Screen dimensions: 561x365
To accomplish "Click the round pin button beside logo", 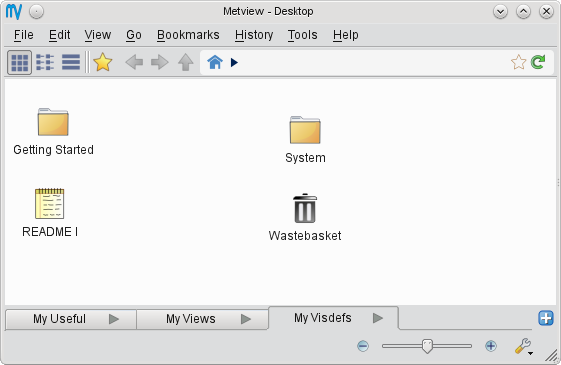I will tap(36, 12).
